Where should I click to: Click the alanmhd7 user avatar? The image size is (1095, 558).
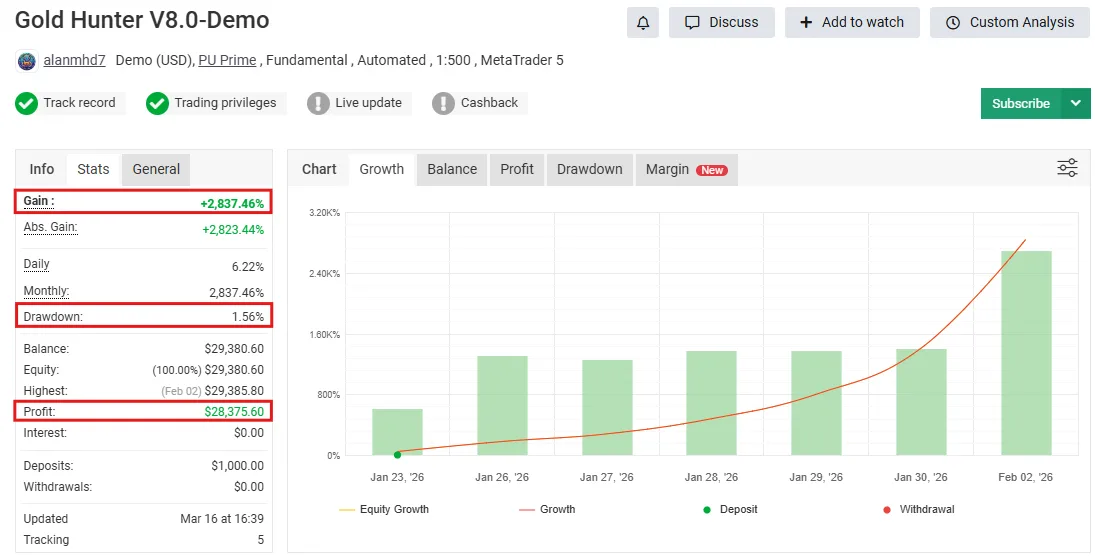pos(27,61)
